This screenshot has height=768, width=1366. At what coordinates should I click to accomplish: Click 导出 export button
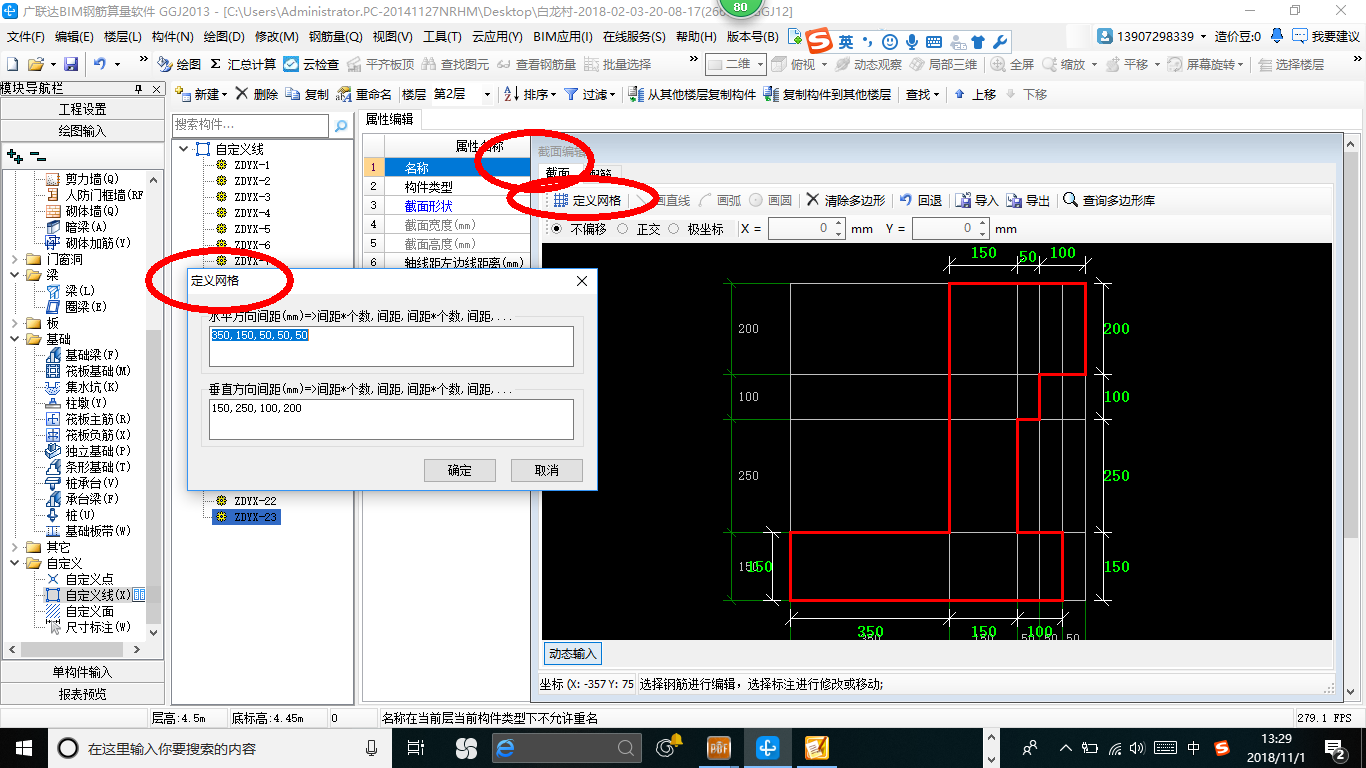tap(1029, 200)
